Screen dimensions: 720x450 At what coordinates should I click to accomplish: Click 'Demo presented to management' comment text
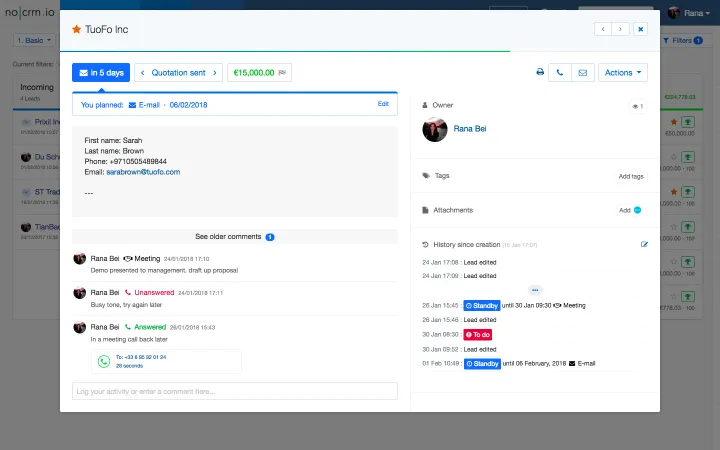pos(164,270)
